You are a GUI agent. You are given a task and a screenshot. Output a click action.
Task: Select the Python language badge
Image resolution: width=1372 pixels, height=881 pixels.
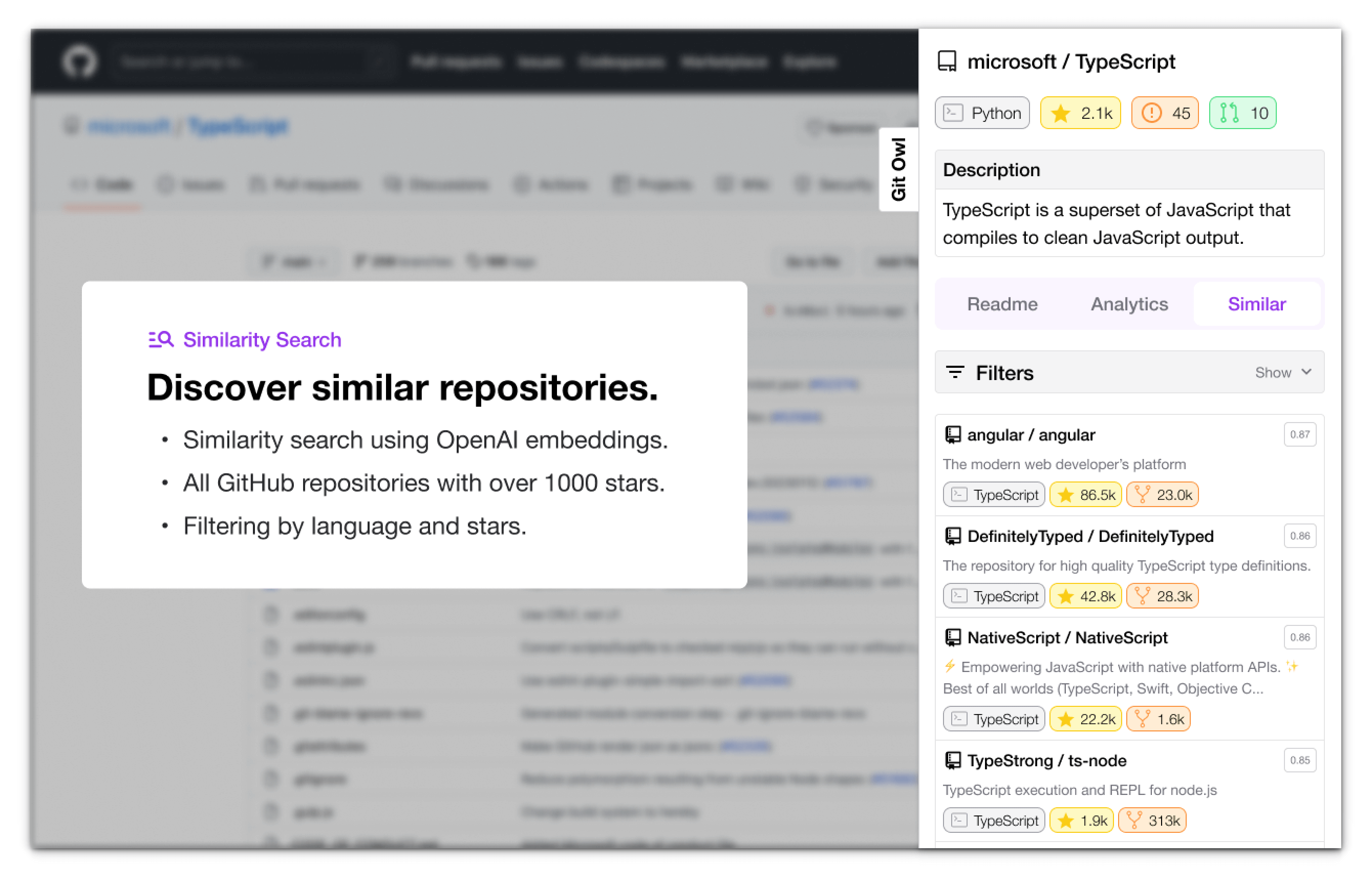tap(981, 113)
